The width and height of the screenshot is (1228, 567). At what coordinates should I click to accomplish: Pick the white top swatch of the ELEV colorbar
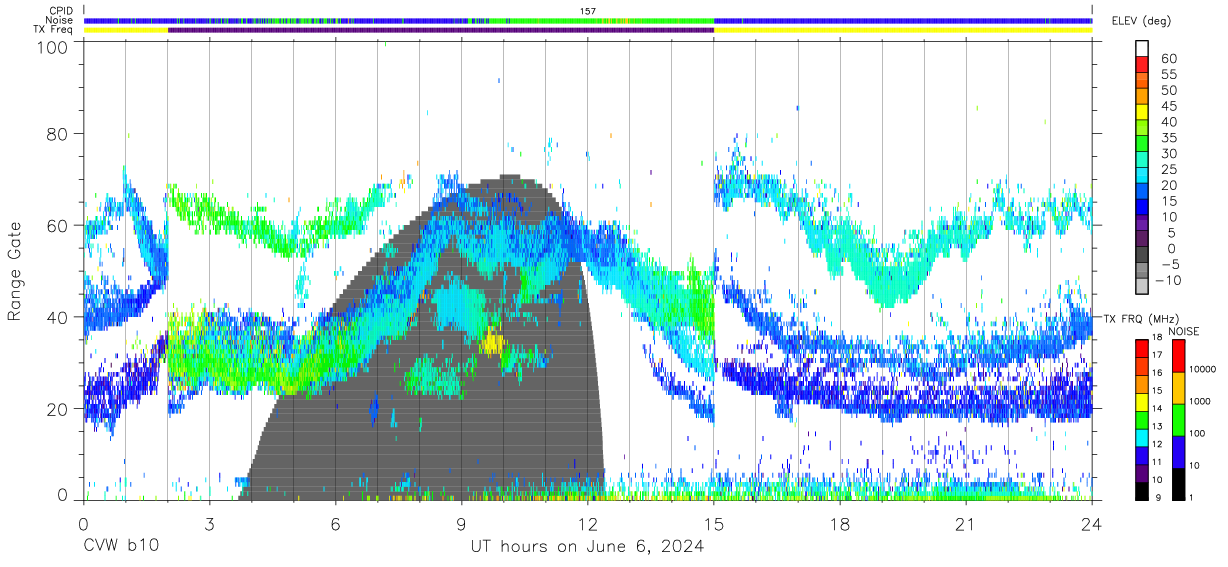pyautogui.click(x=1142, y=49)
